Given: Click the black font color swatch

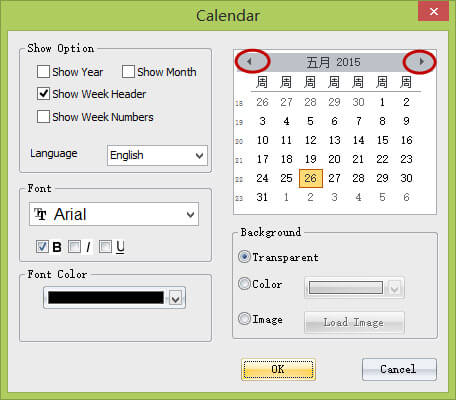Looking at the screenshot, I should tap(106, 298).
